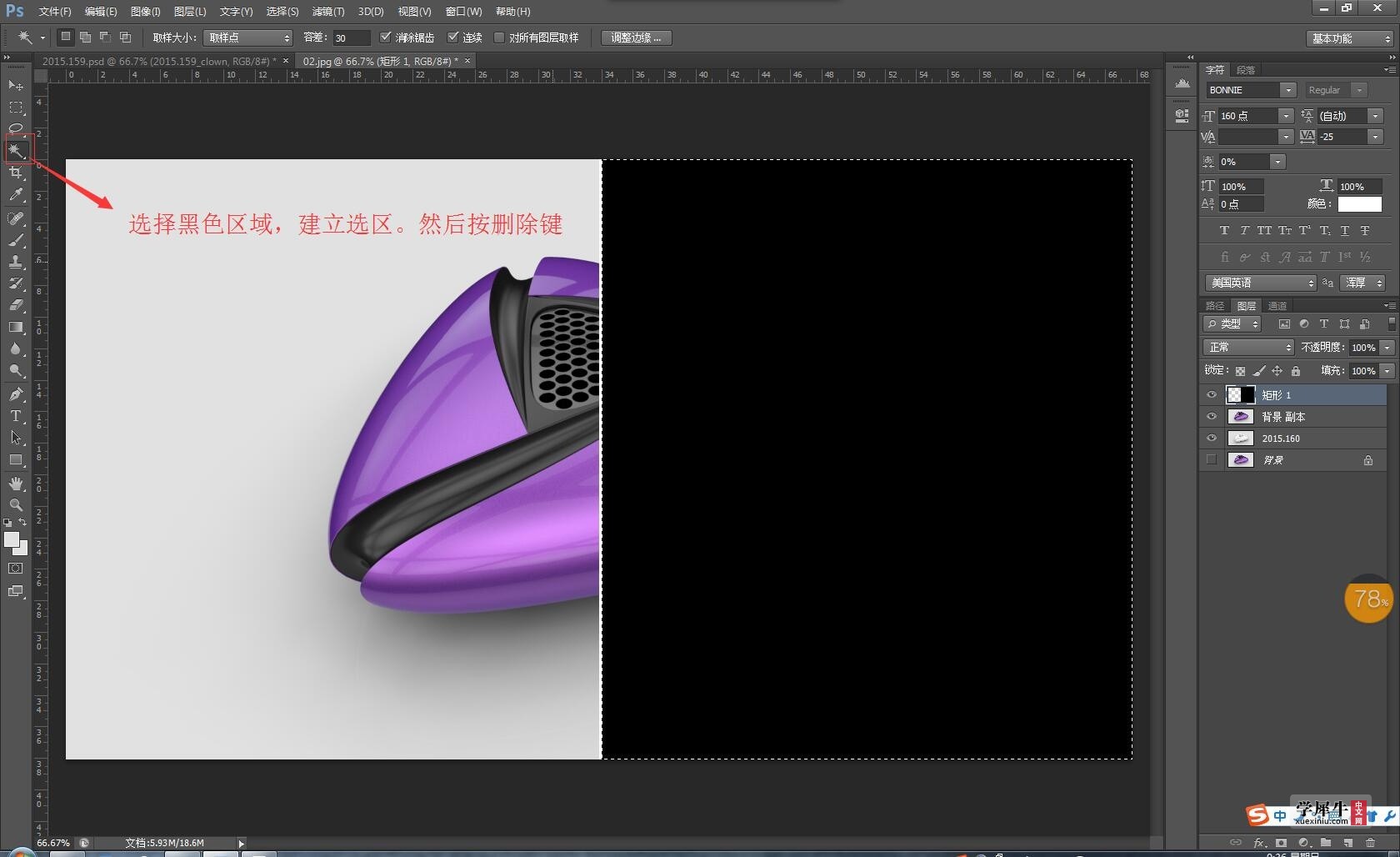Open the 滤镜(T) menu
This screenshot has height=857, width=1400.
tap(328, 12)
